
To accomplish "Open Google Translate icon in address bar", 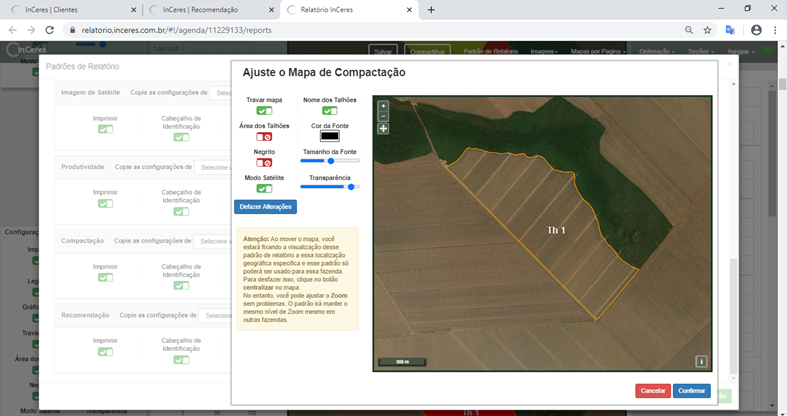I will 730,30.
